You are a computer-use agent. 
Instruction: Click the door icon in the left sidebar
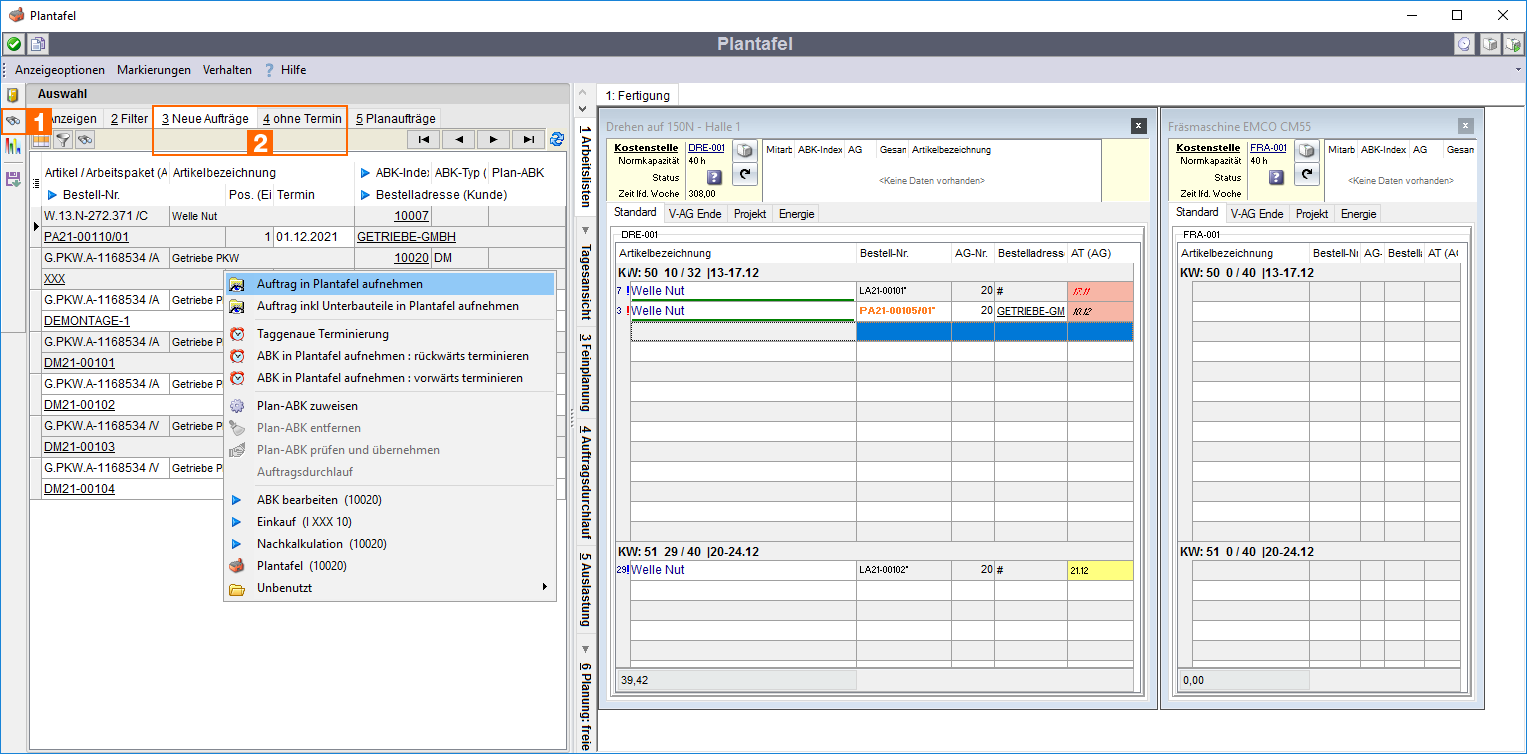click(x=13, y=95)
